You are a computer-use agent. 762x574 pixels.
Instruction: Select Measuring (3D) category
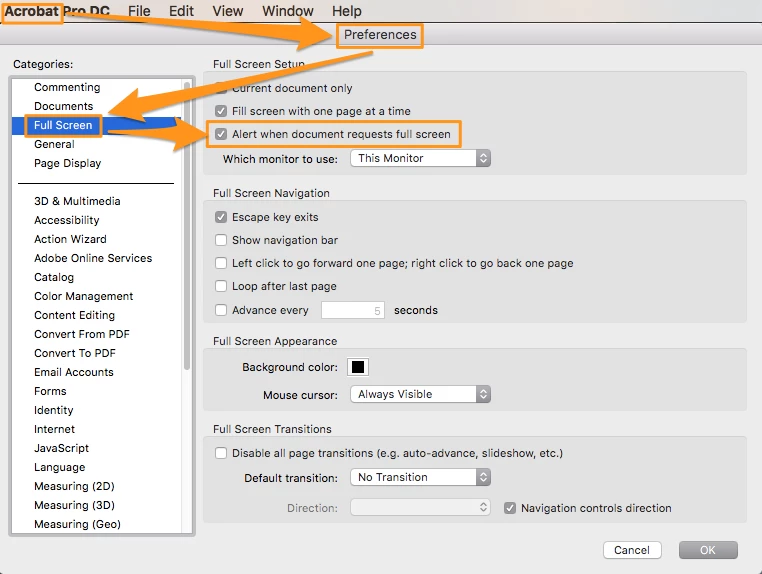pyautogui.click(x=74, y=504)
